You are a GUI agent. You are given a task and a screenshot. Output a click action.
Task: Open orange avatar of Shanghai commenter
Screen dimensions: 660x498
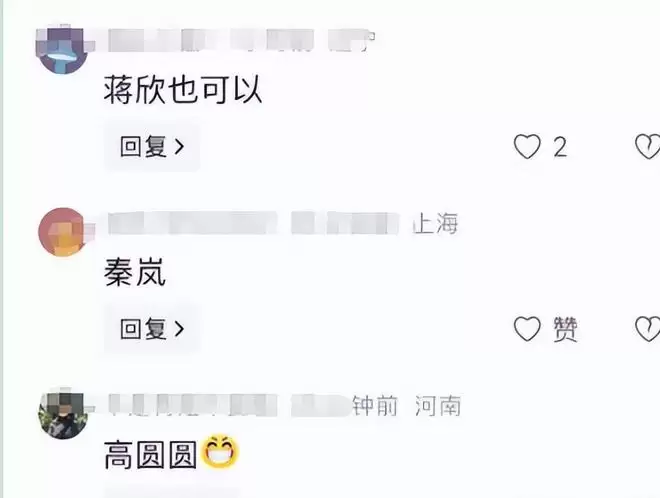click(63, 232)
